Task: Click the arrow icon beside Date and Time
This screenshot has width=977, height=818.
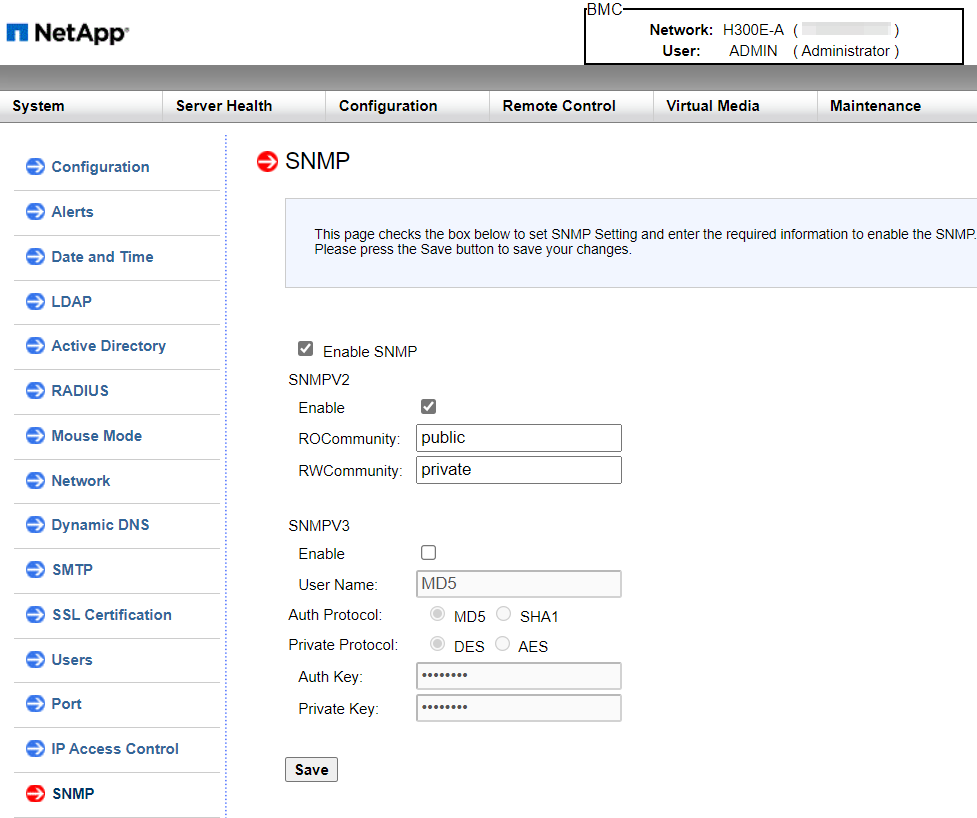Action: (36, 257)
